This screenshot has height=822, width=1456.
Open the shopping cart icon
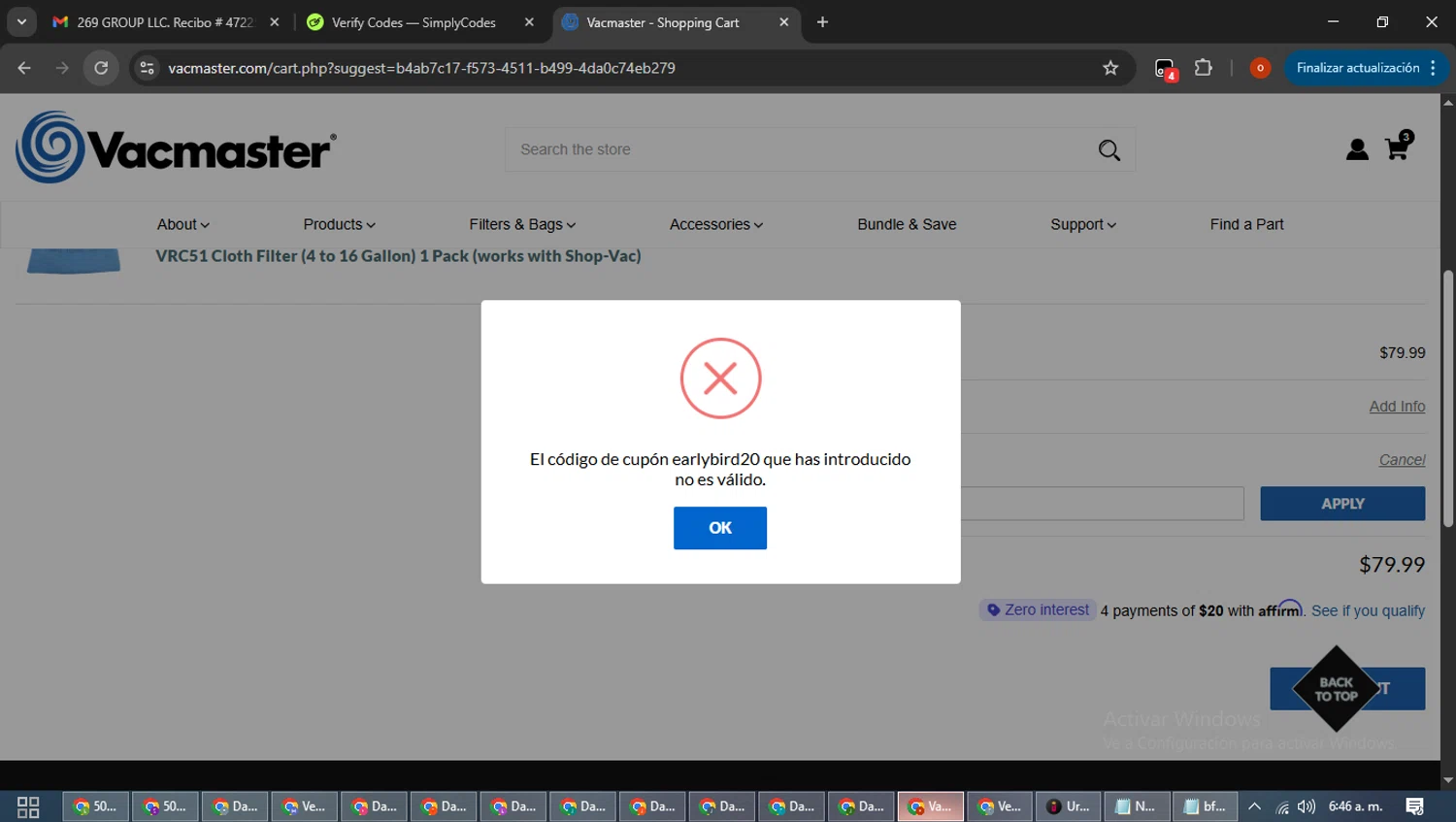[x=1398, y=146]
